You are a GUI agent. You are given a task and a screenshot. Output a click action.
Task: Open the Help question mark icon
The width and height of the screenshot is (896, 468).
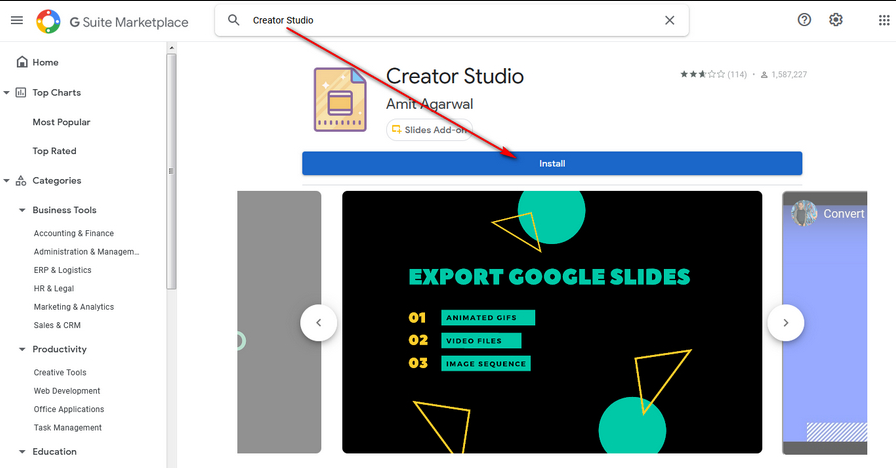pos(804,20)
